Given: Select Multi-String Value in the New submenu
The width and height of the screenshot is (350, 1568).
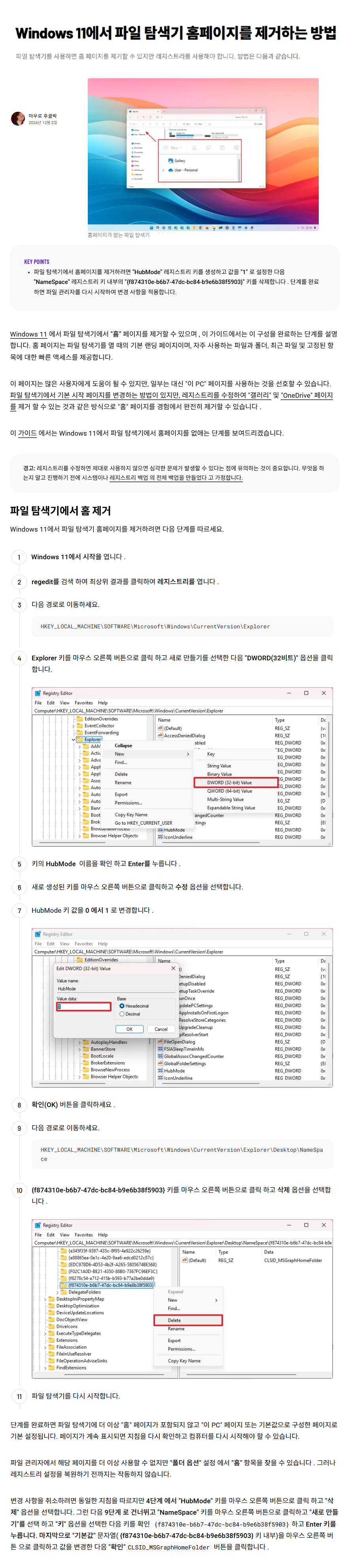Looking at the screenshot, I should (x=225, y=799).
